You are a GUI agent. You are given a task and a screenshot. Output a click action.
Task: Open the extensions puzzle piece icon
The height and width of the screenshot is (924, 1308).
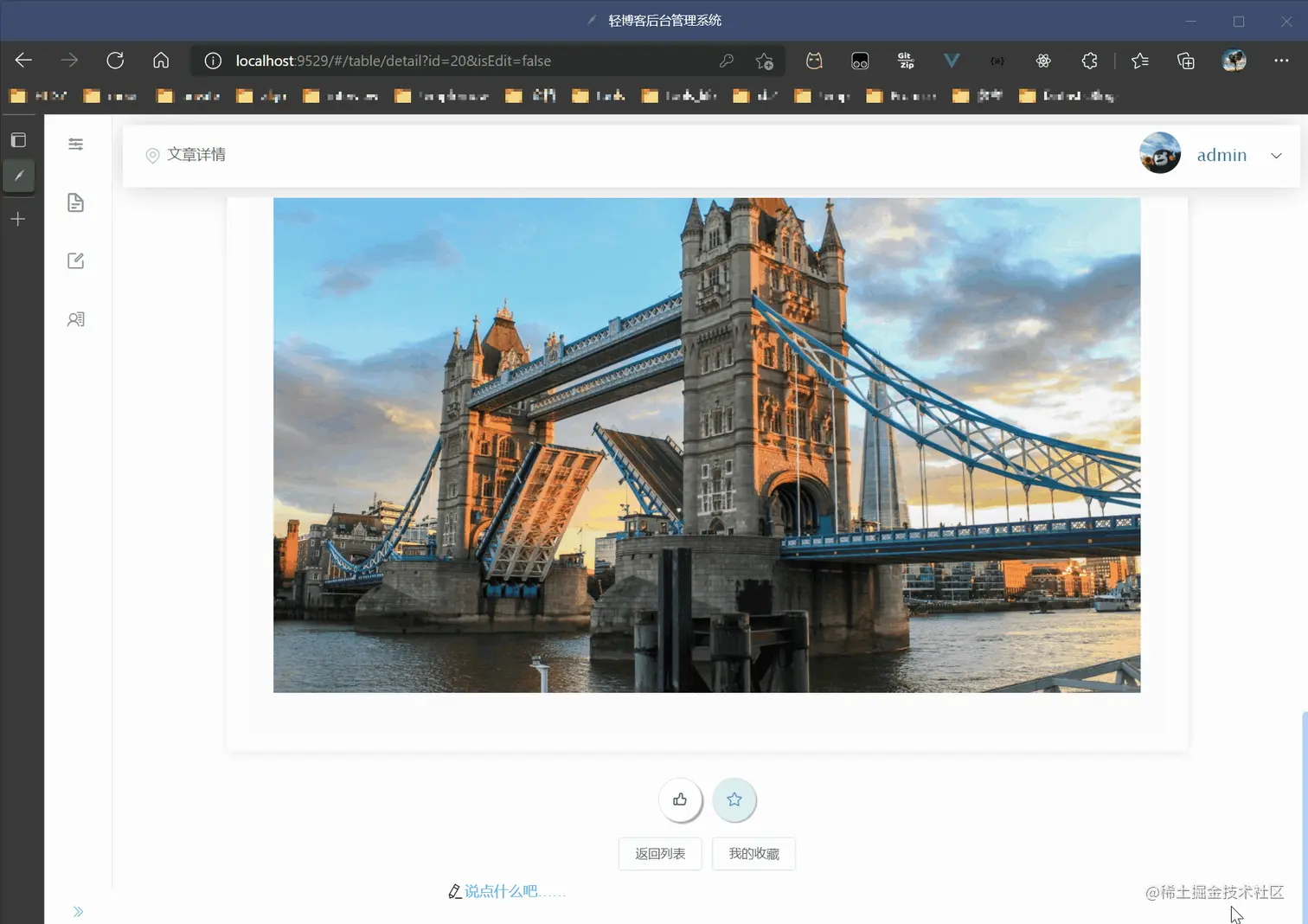1089,61
